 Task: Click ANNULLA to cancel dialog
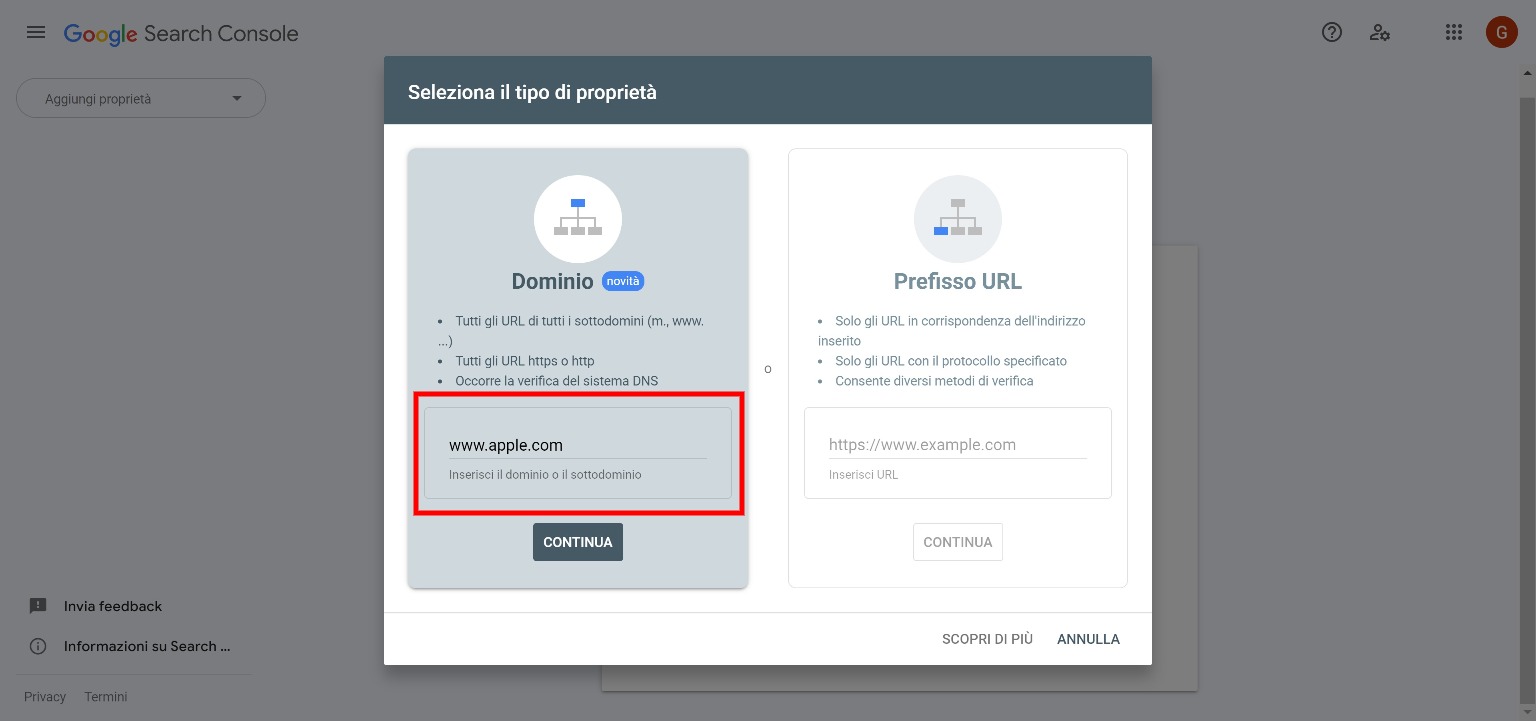[1088, 639]
